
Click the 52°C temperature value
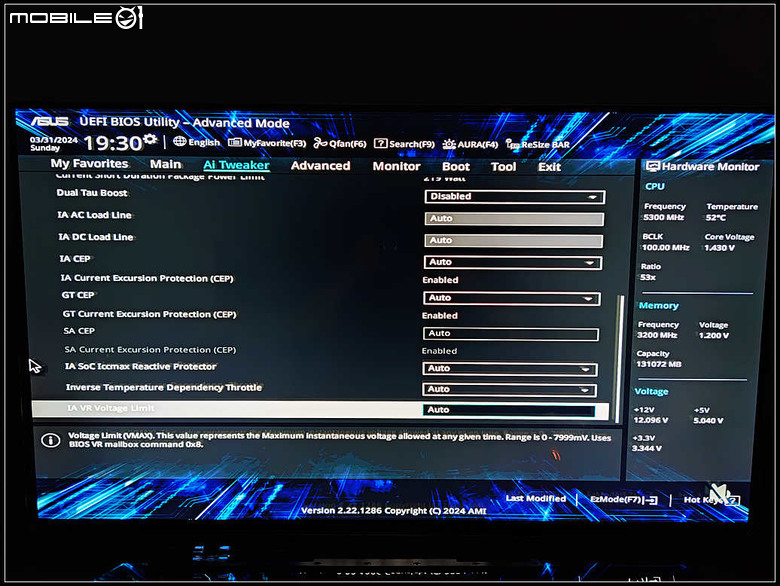[x=716, y=218]
